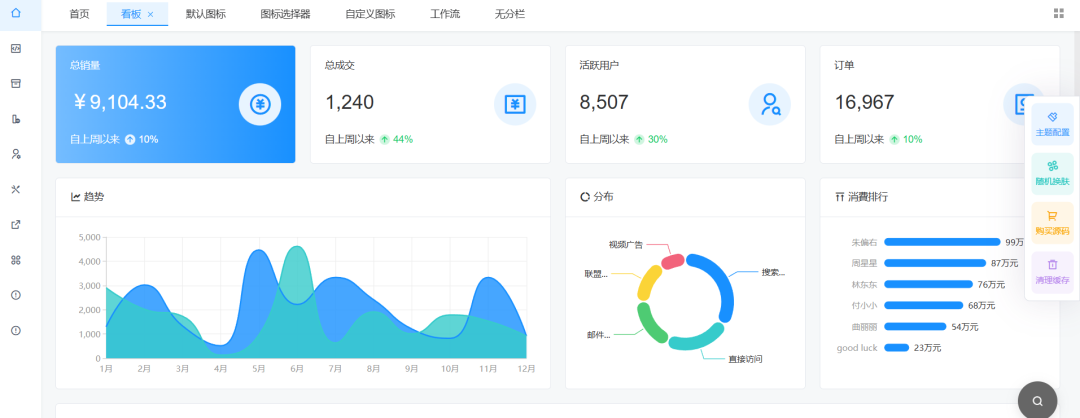Screen dimensions: 1080x418
Task: Open the tools wrench sidebar icon
Action: point(16,189)
